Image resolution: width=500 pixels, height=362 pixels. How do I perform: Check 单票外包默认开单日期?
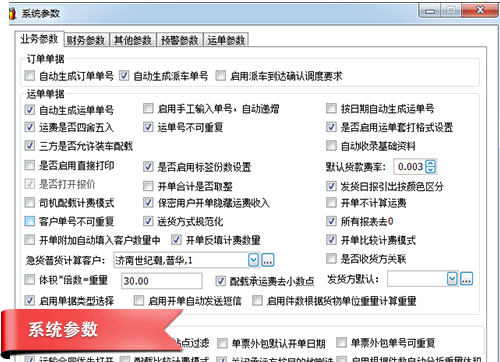tap(222, 343)
